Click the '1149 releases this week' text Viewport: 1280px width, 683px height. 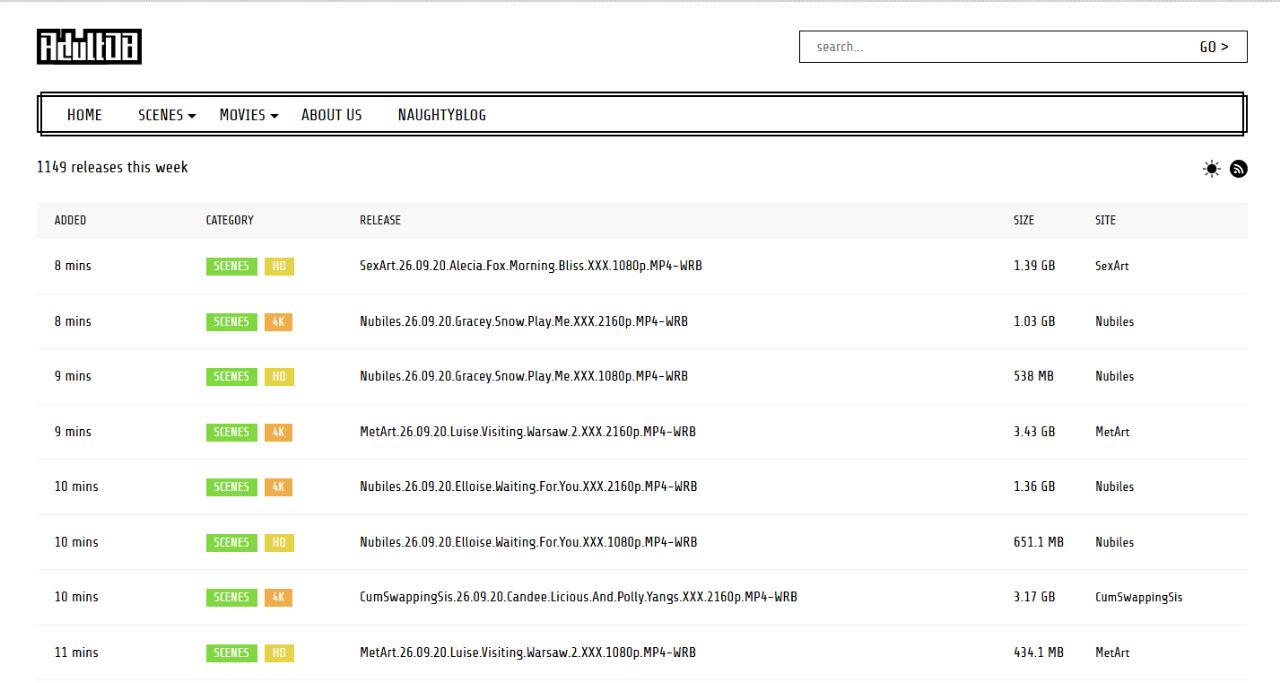coord(112,167)
